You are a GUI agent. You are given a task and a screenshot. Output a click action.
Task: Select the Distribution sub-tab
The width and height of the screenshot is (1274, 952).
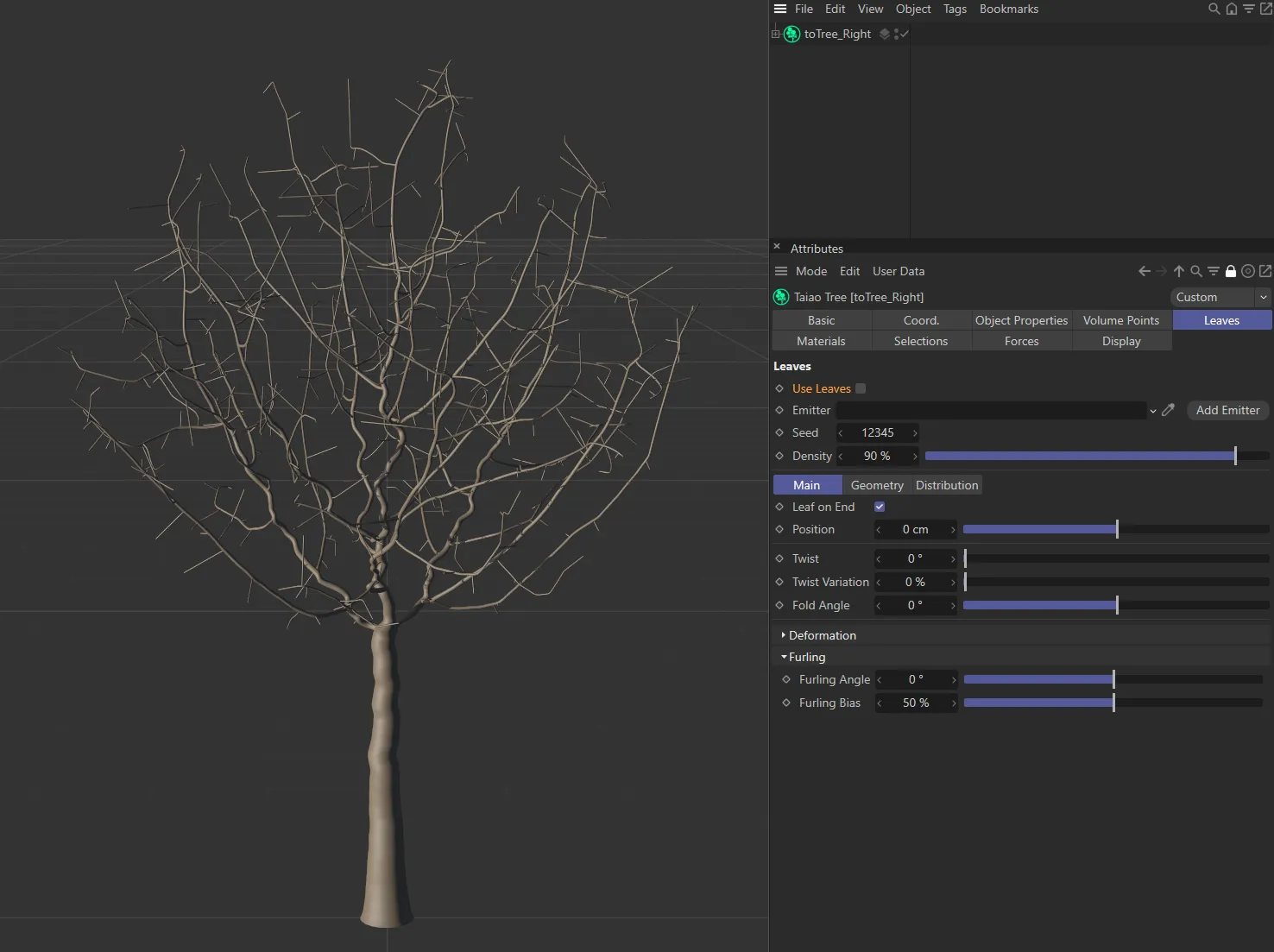click(947, 485)
